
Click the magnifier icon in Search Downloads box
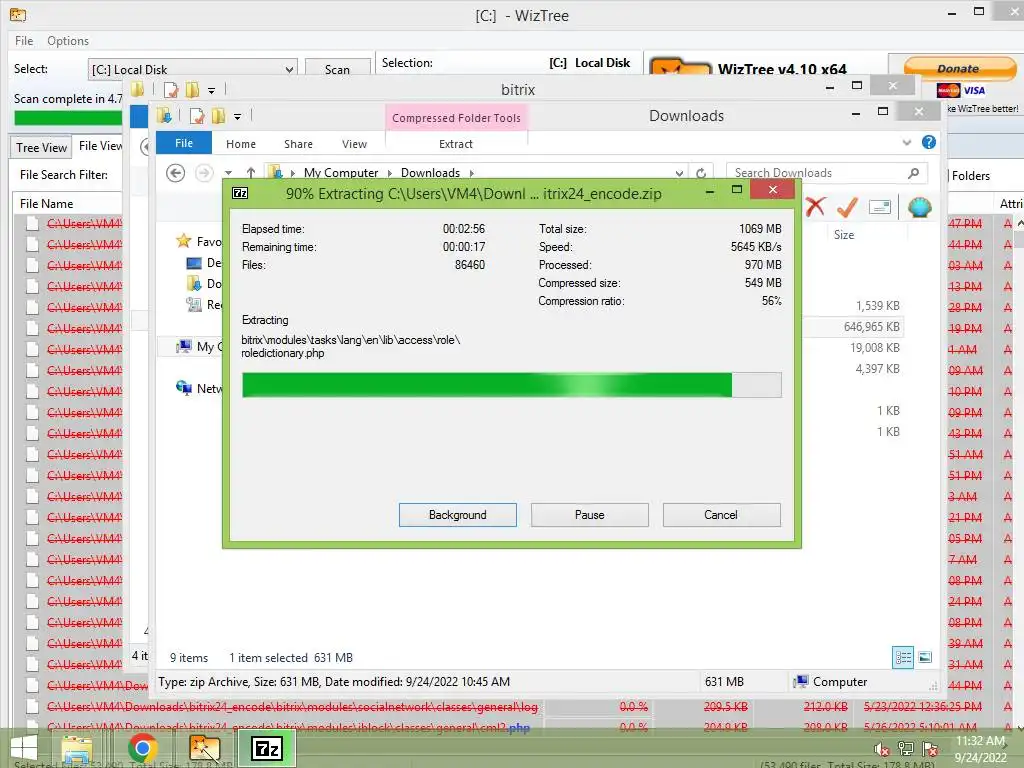pyautogui.click(x=913, y=172)
